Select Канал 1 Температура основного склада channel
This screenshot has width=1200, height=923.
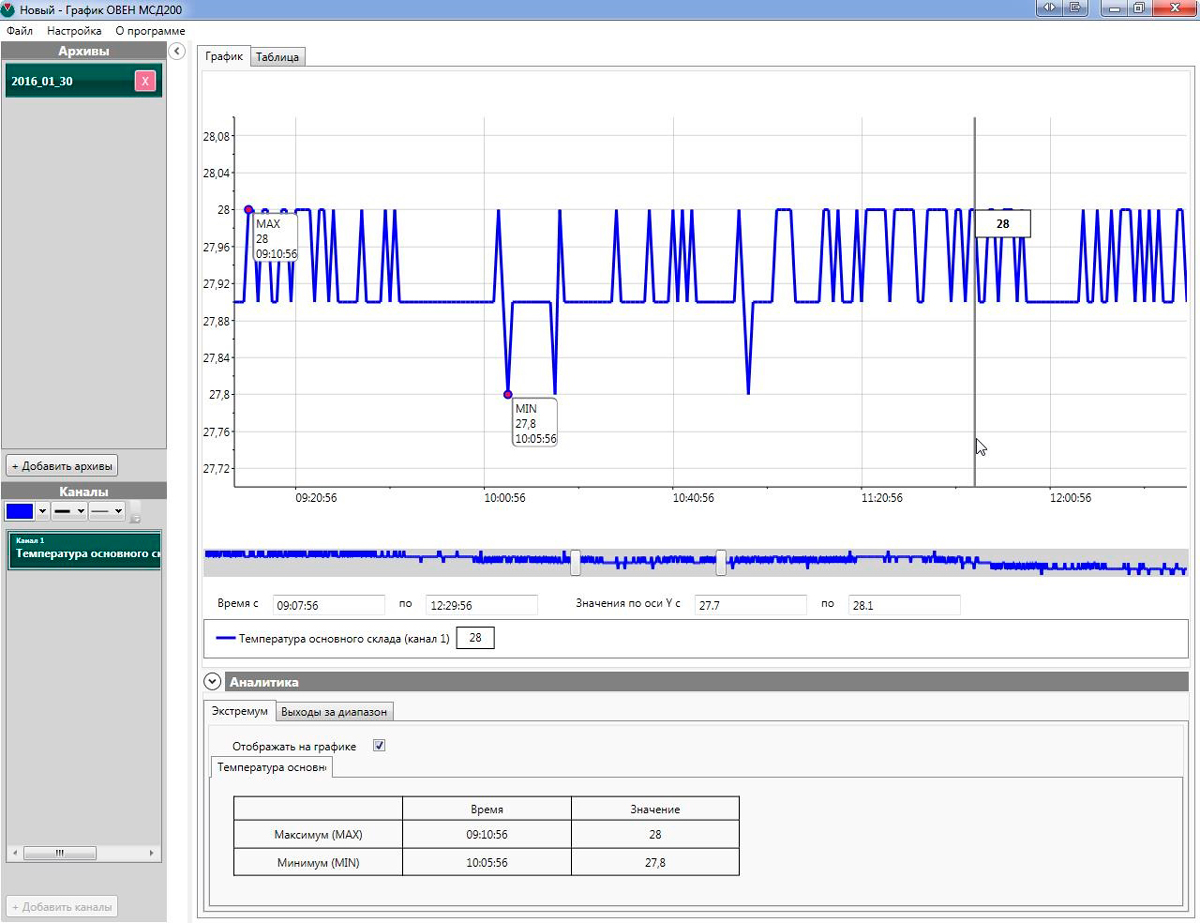(x=84, y=549)
